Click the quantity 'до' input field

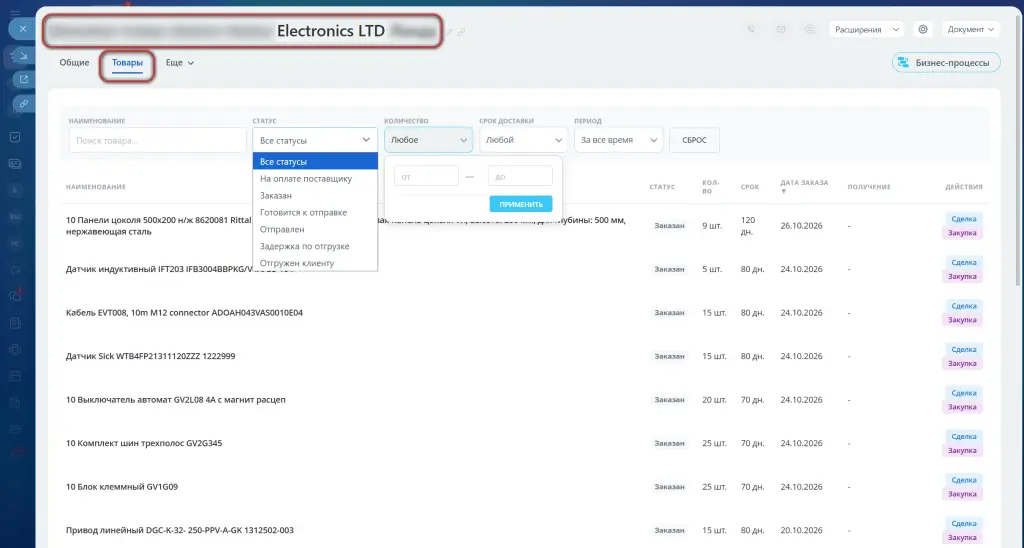tap(520, 176)
